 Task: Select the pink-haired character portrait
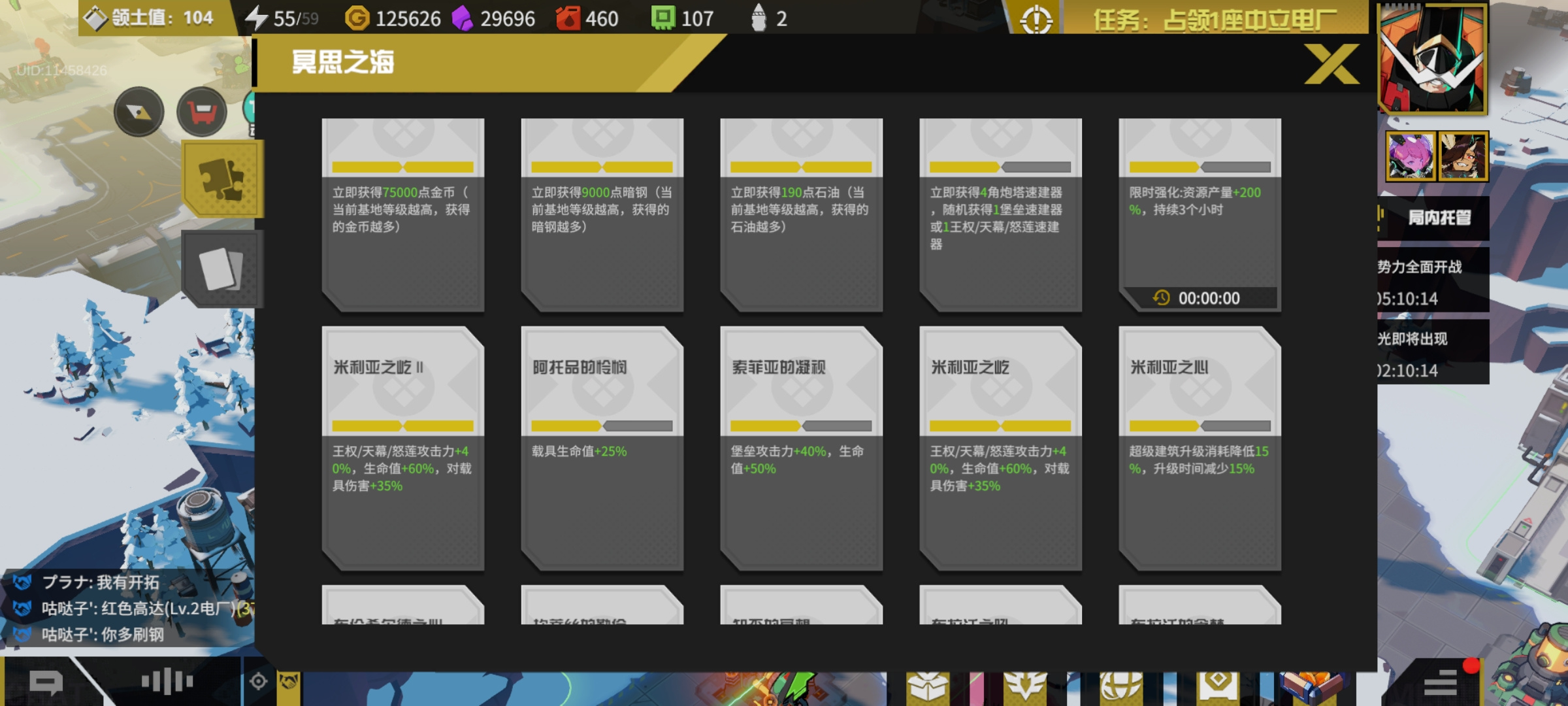[x=1411, y=156]
